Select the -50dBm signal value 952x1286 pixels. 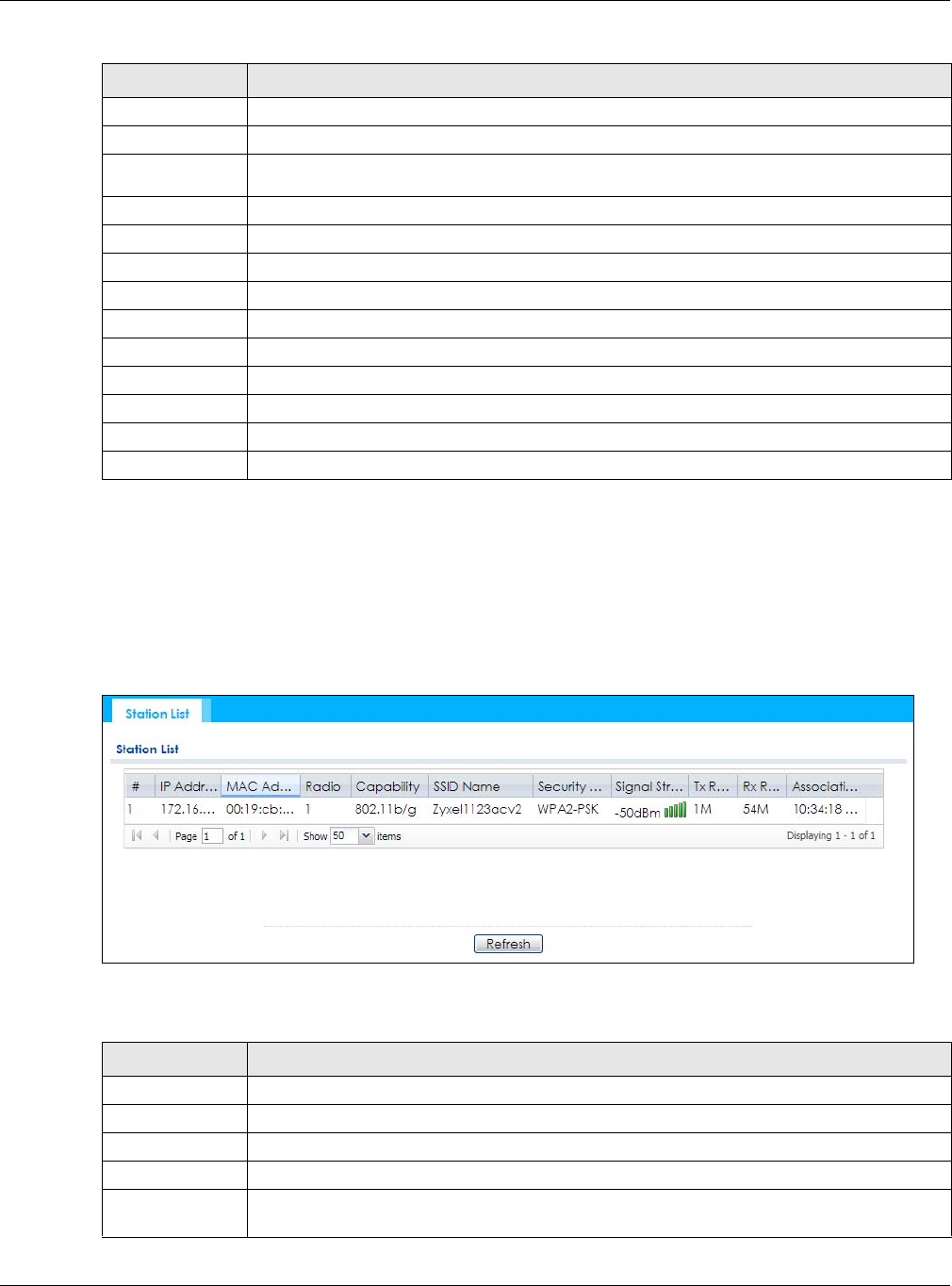637,812
